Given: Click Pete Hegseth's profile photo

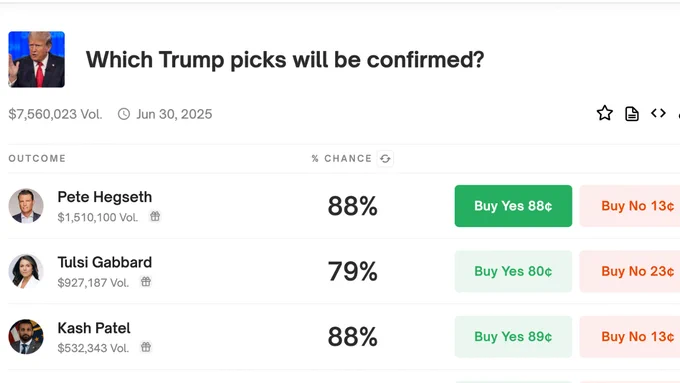Looking at the screenshot, I should coord(26,206).
